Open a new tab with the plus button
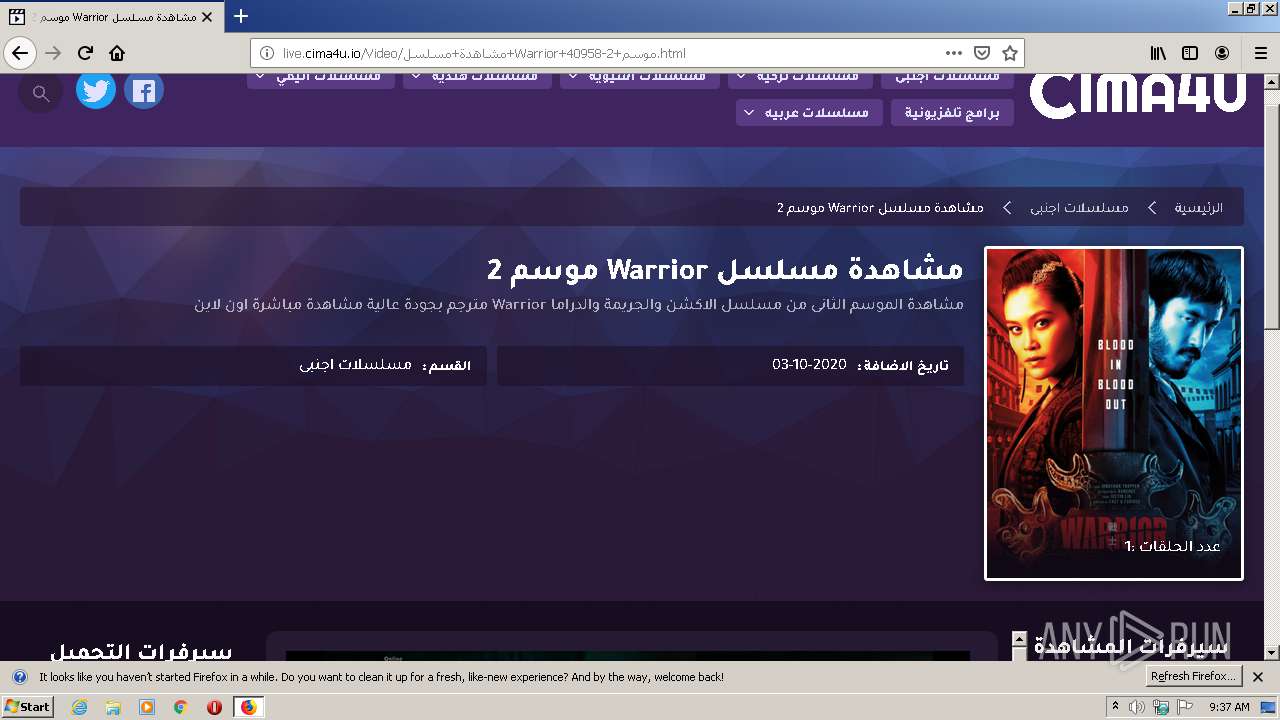 pyautogui.click(x=241, y=17)
